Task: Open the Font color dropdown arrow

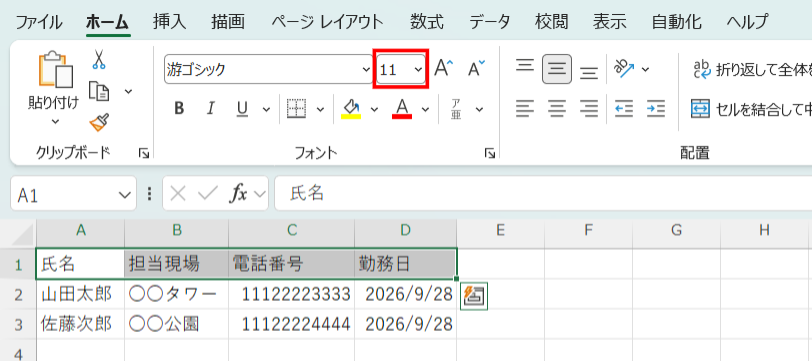Action: [426, 109]
